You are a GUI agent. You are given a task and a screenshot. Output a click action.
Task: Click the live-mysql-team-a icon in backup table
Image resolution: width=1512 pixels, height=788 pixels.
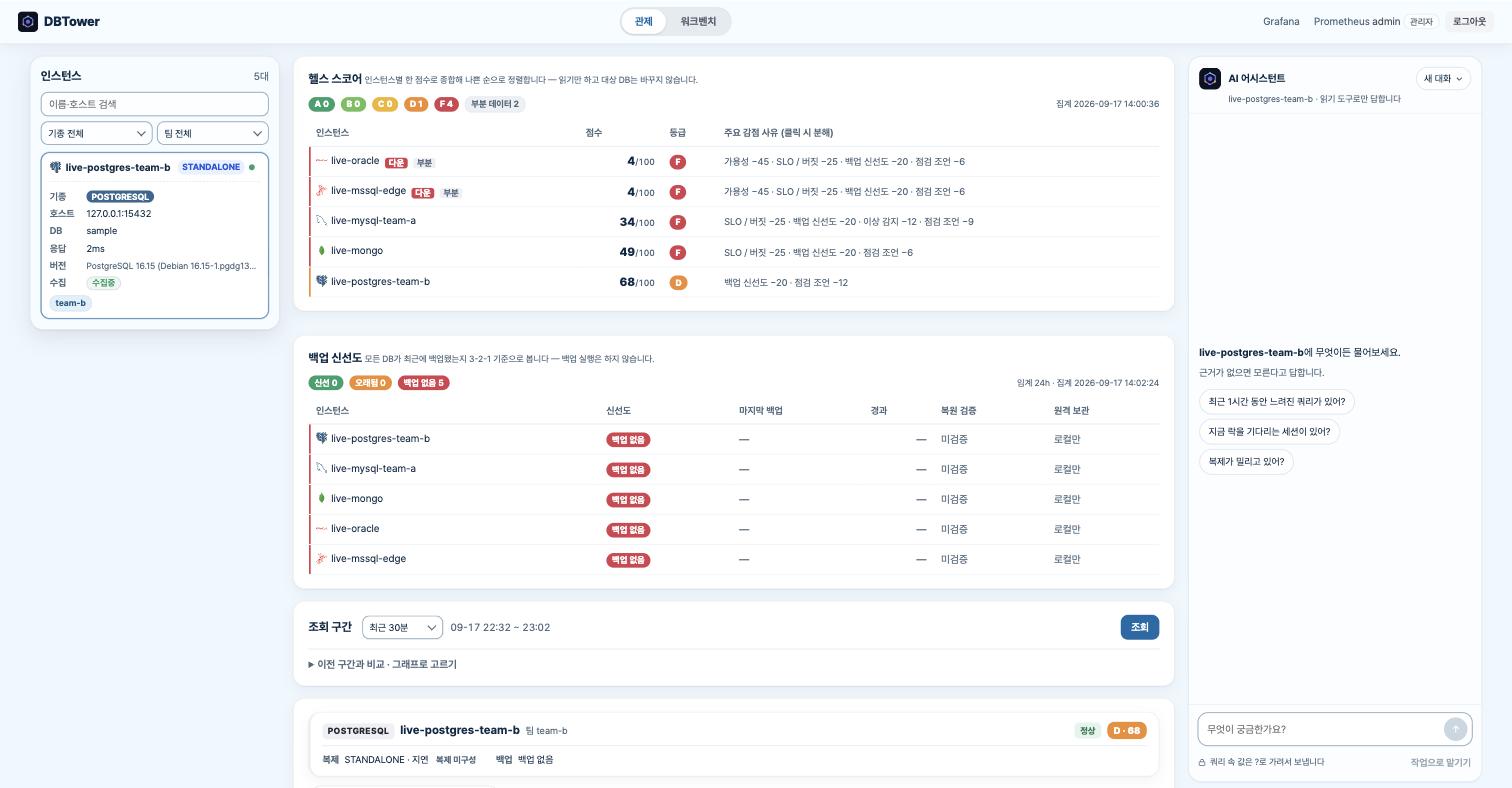pos(321,468)
